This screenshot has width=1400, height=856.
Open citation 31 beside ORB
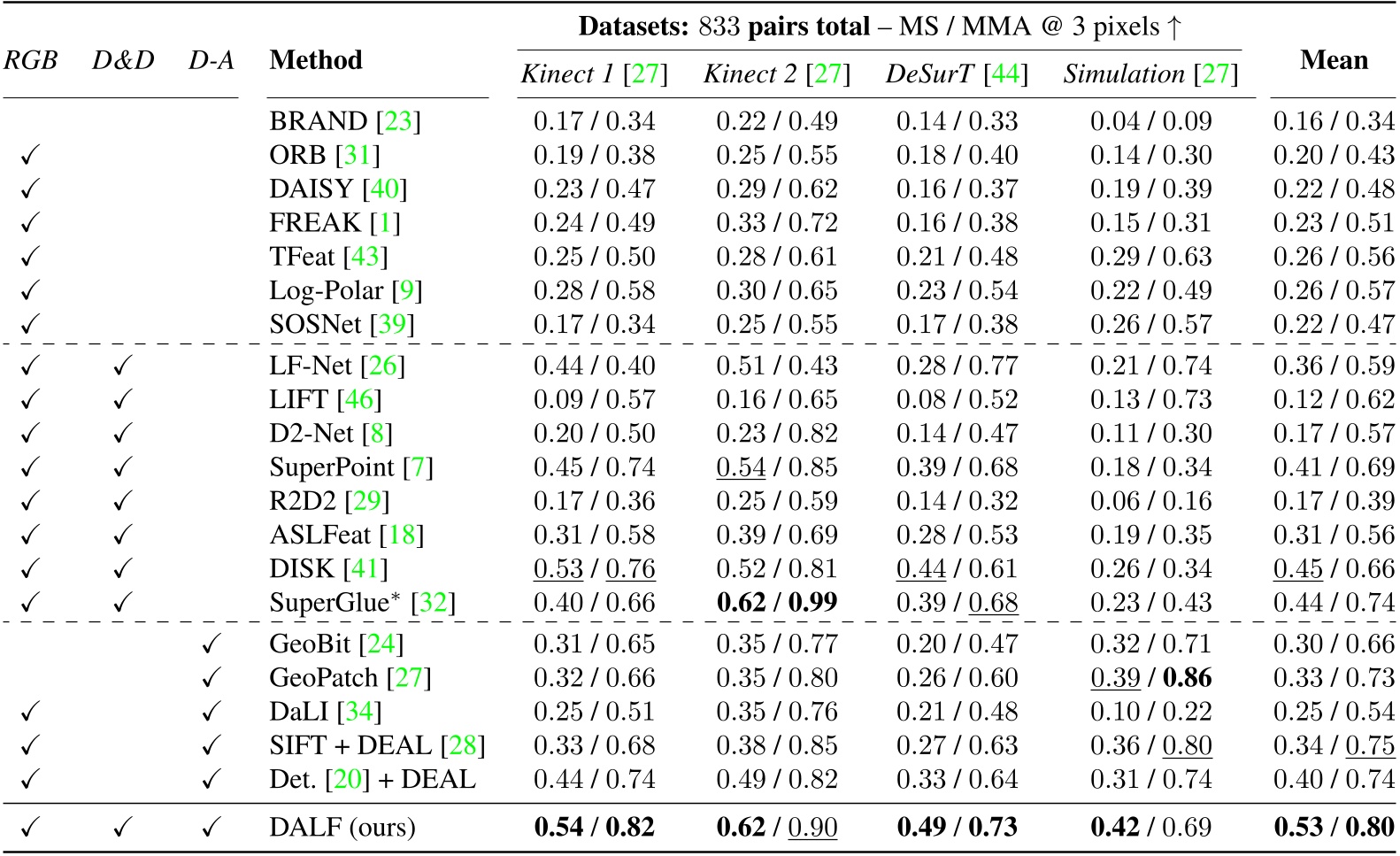(357, 156)
